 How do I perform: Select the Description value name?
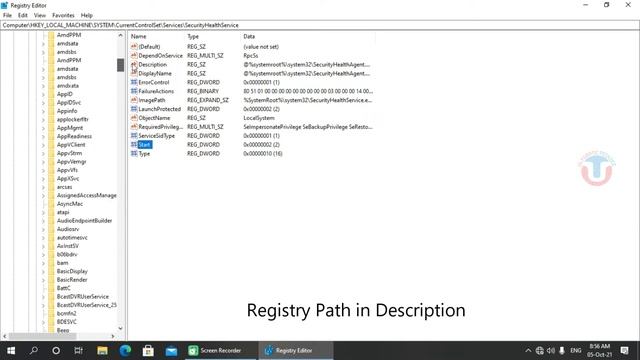tap(153, 64)
